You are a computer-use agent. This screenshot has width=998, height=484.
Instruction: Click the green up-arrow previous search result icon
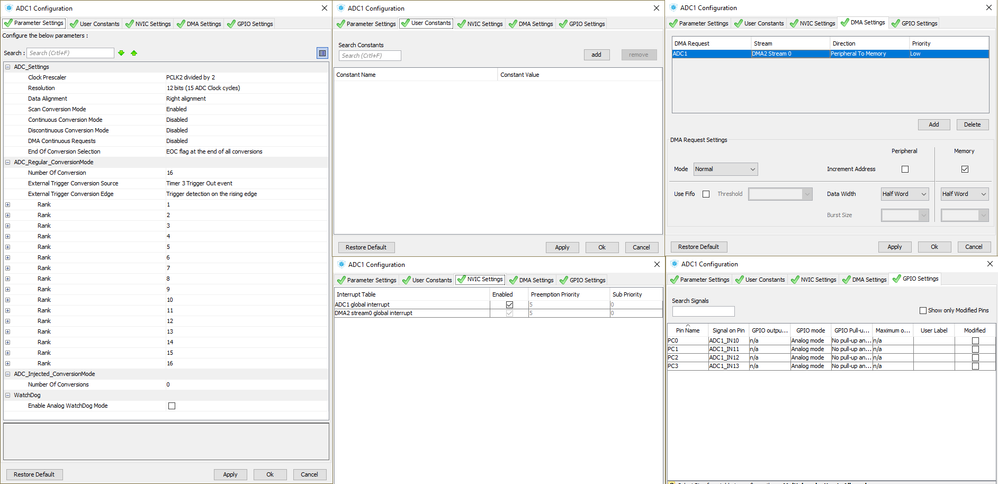[x=134, y=53]
